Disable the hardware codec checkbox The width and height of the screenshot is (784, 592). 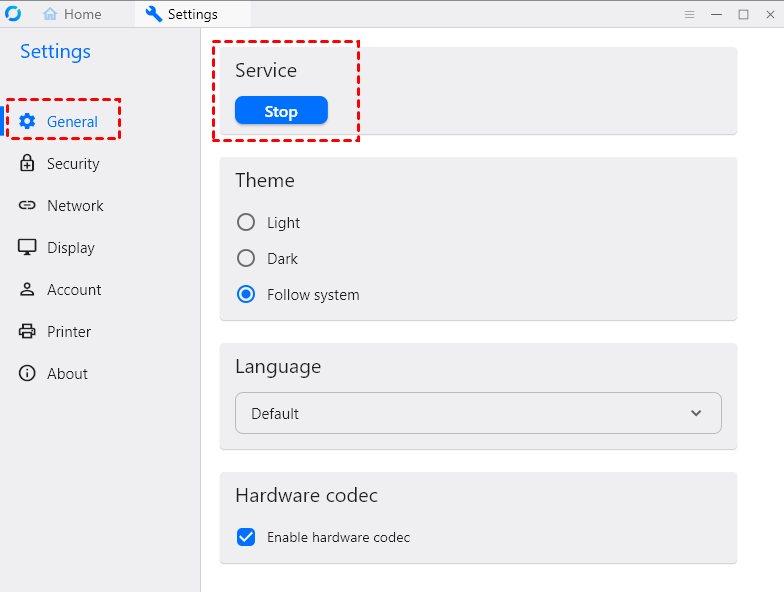pyautogui.click(x=246, y=537)
